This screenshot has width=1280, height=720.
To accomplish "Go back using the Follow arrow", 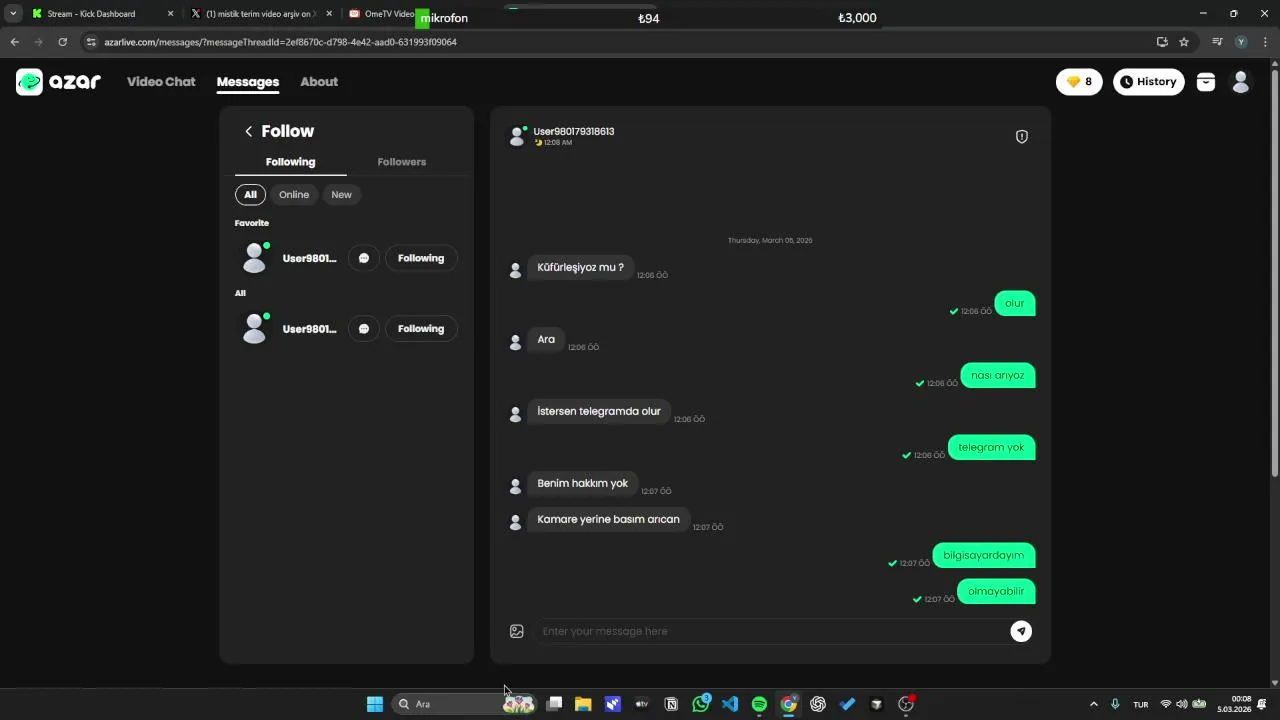I will coord(249,131).
